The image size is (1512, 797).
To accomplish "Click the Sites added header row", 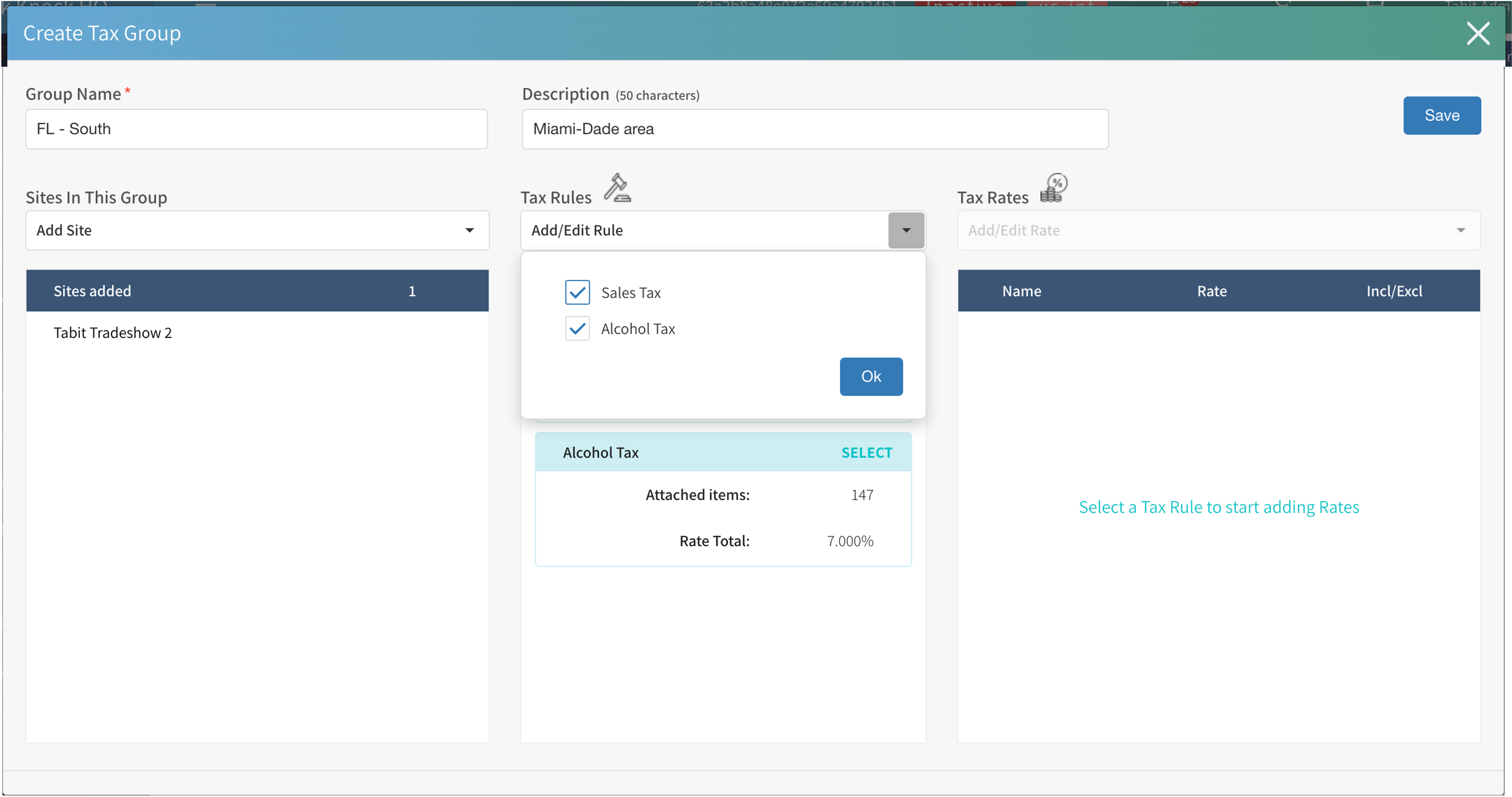I will point(257,291).
